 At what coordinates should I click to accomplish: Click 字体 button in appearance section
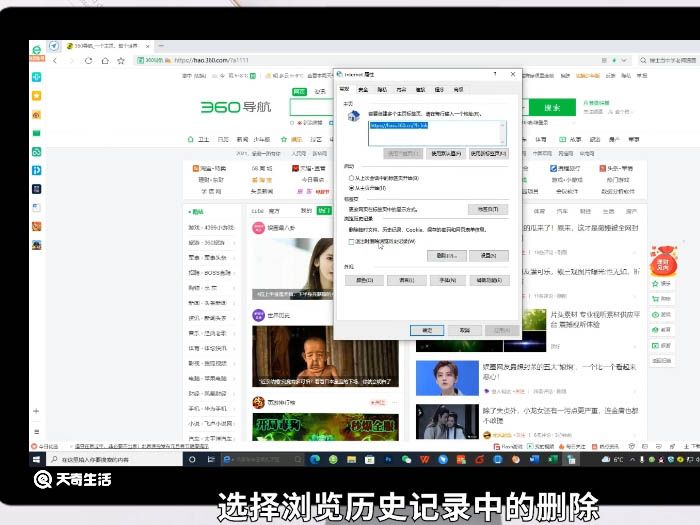coord(448,280)
